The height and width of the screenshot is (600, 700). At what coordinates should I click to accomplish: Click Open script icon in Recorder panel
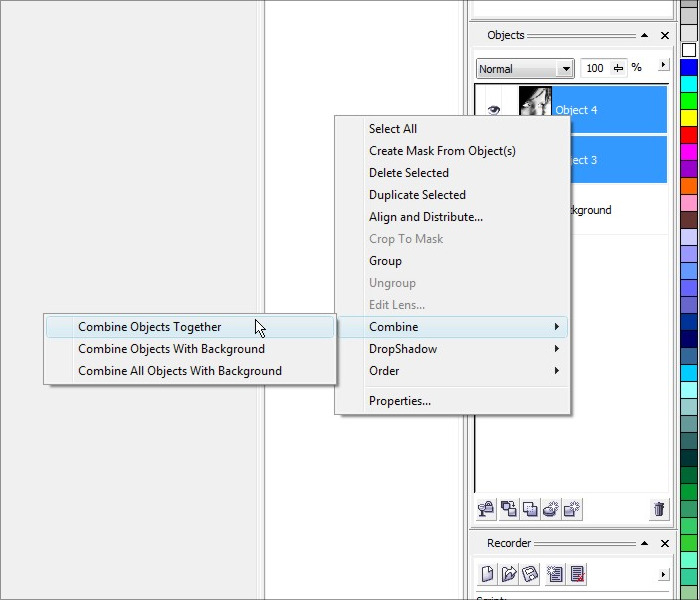[x=509, y=574]
